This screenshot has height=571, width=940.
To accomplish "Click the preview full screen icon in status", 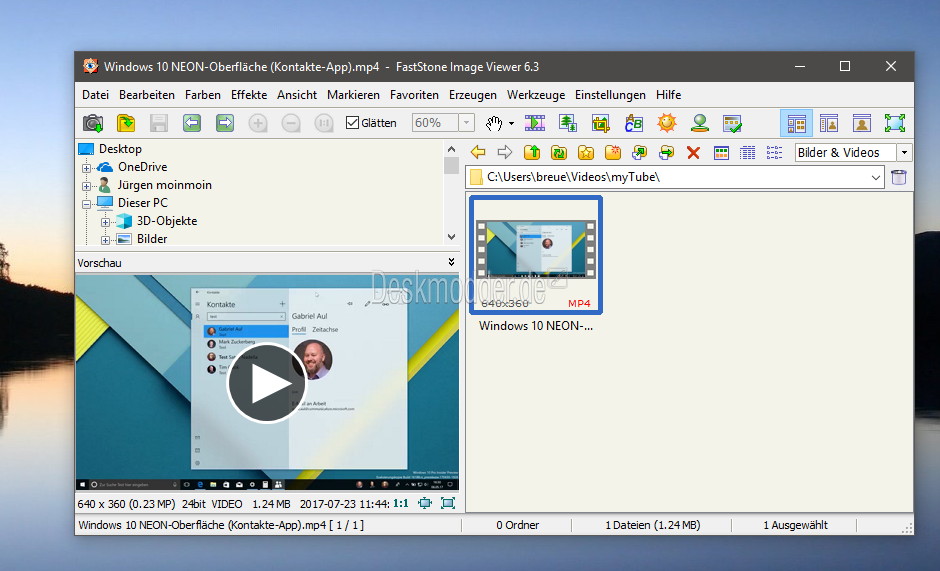I will click(448, 503).
